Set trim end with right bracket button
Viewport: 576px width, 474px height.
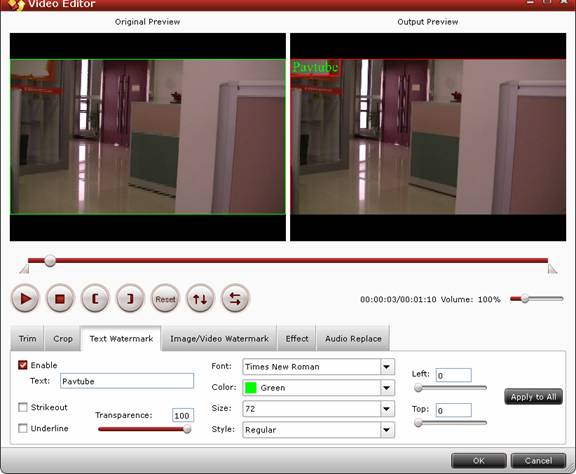[x=130, y=299]
